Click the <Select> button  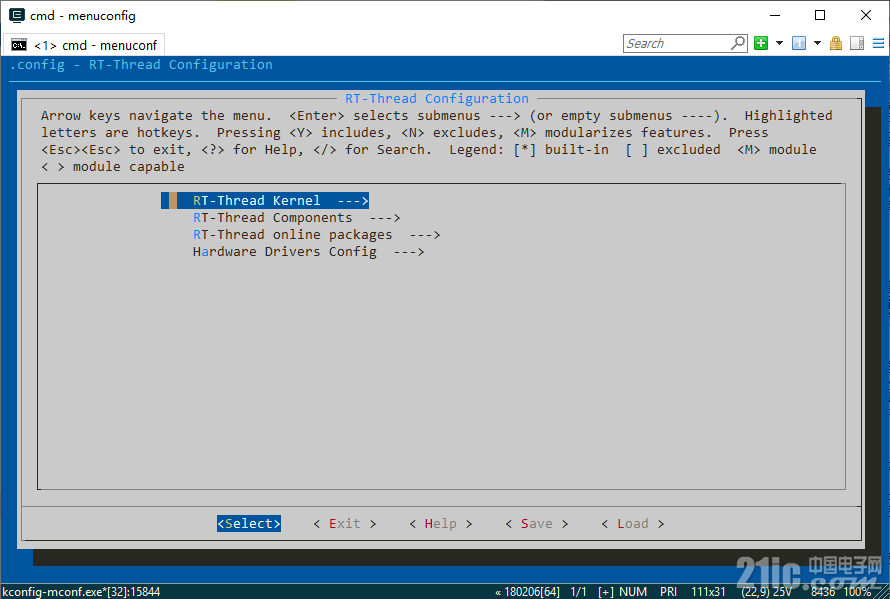249,523
